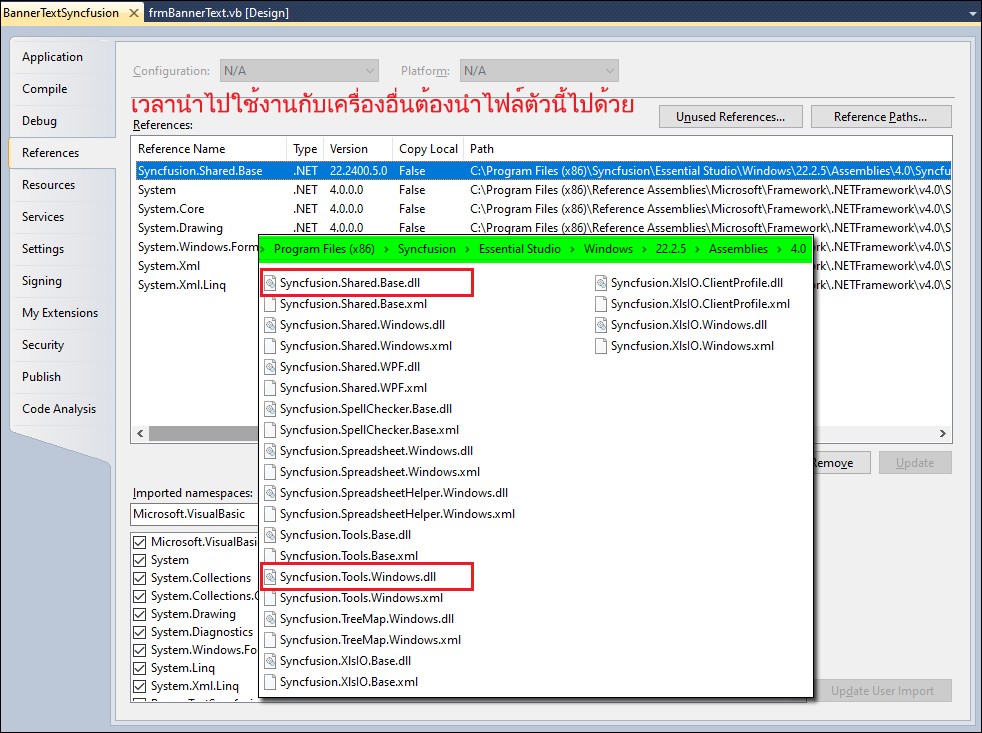
Task: Click the Remove reference button
Action: pos(841,463)
